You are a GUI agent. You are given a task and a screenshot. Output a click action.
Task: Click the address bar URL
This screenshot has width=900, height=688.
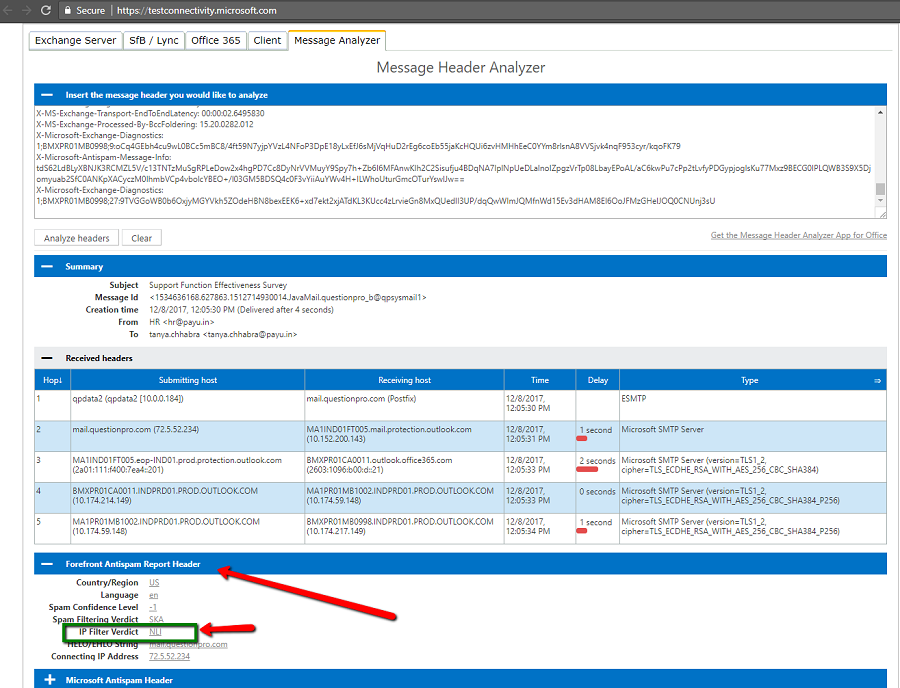point(197,10)
